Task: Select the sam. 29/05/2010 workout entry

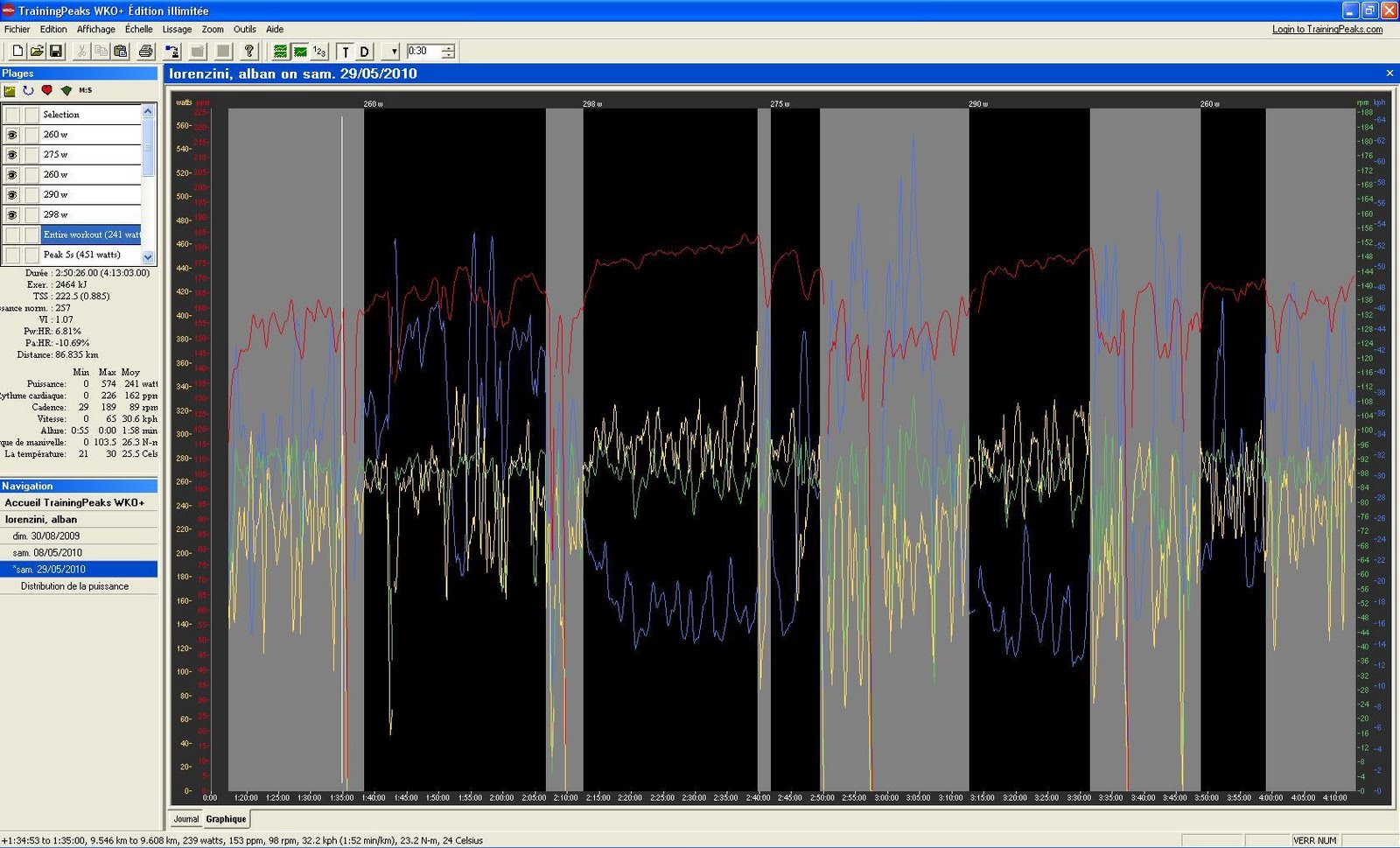Action: (x=79, y=570)
